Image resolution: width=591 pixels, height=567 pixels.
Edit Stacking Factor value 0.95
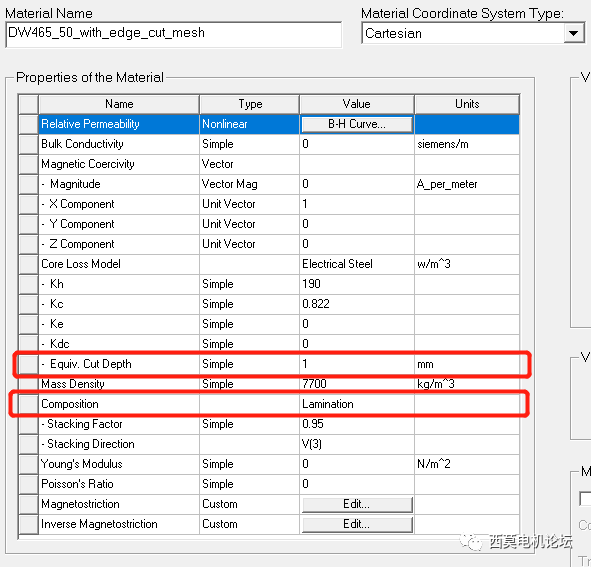coord(357,424)
